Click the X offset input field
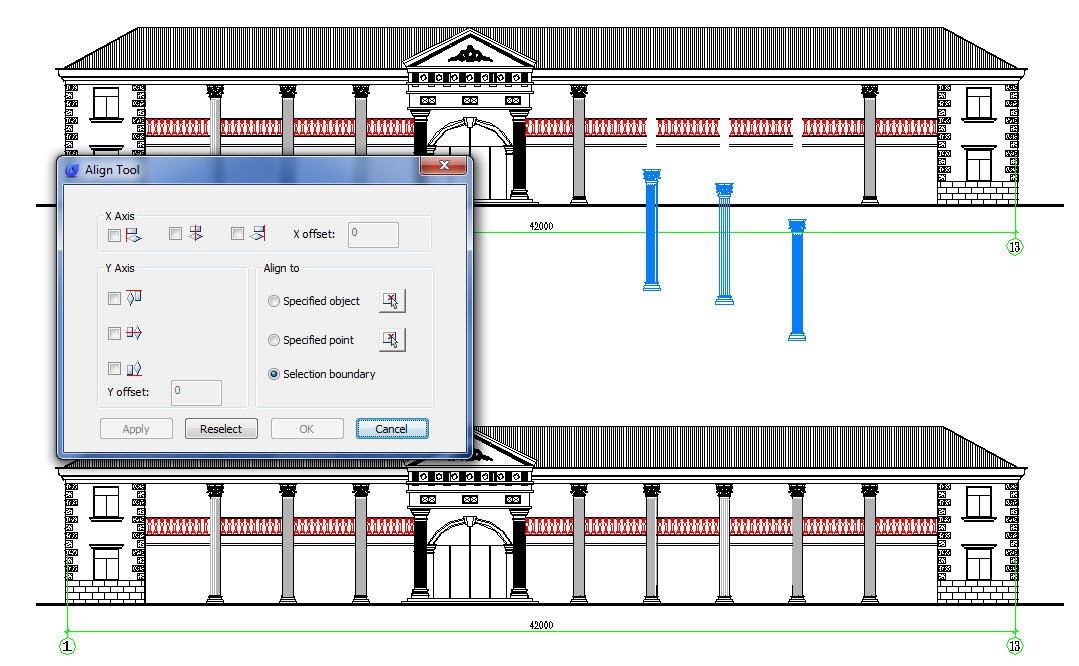 click(x=371, y=234)
